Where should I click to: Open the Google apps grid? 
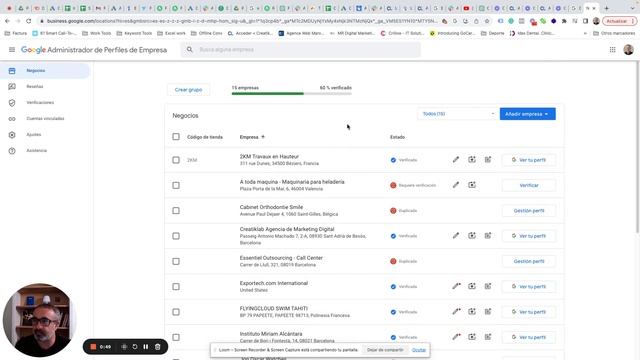[612, 49]
